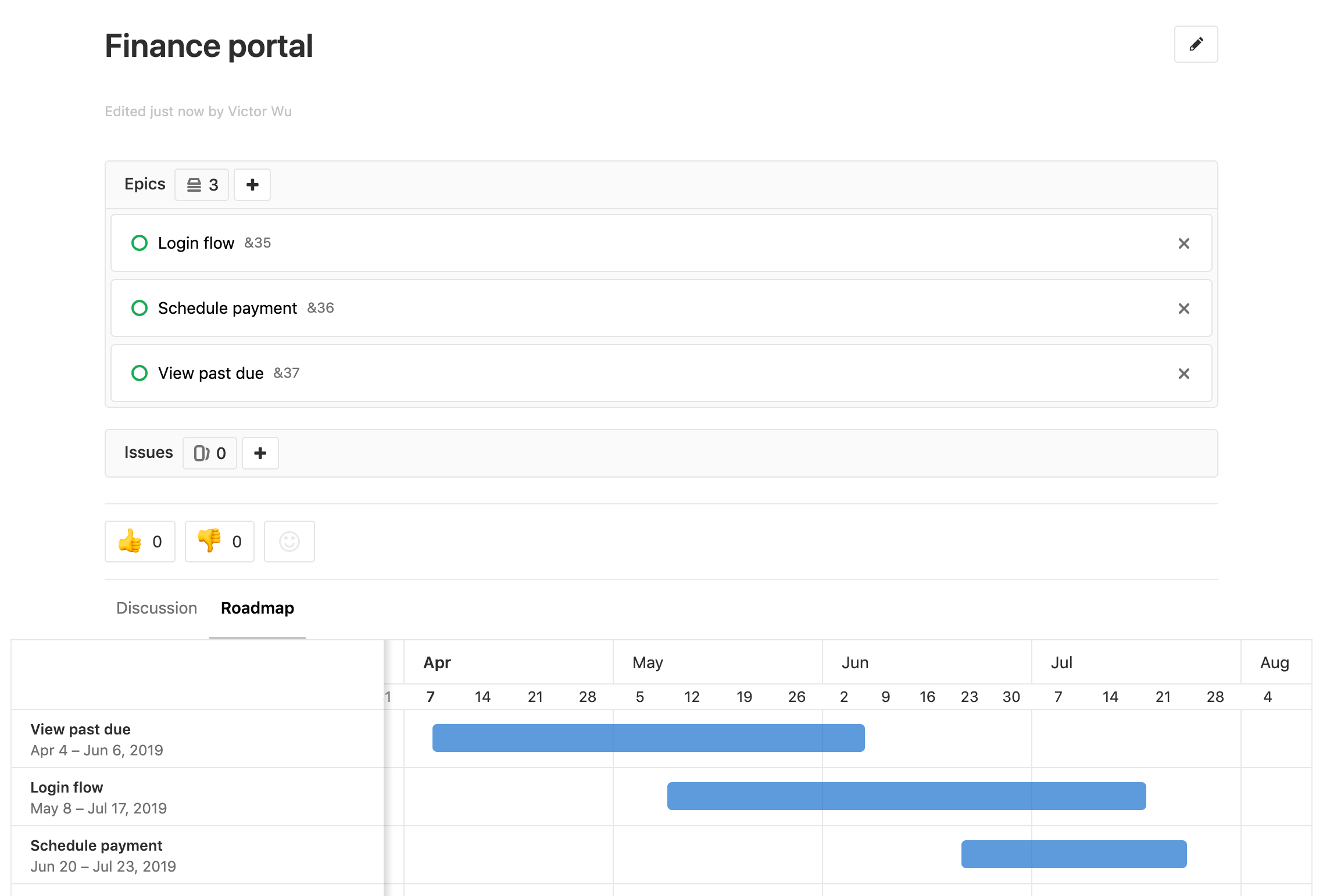
Task: Click the thumbs down reaction icon
Action: (209, 540)
